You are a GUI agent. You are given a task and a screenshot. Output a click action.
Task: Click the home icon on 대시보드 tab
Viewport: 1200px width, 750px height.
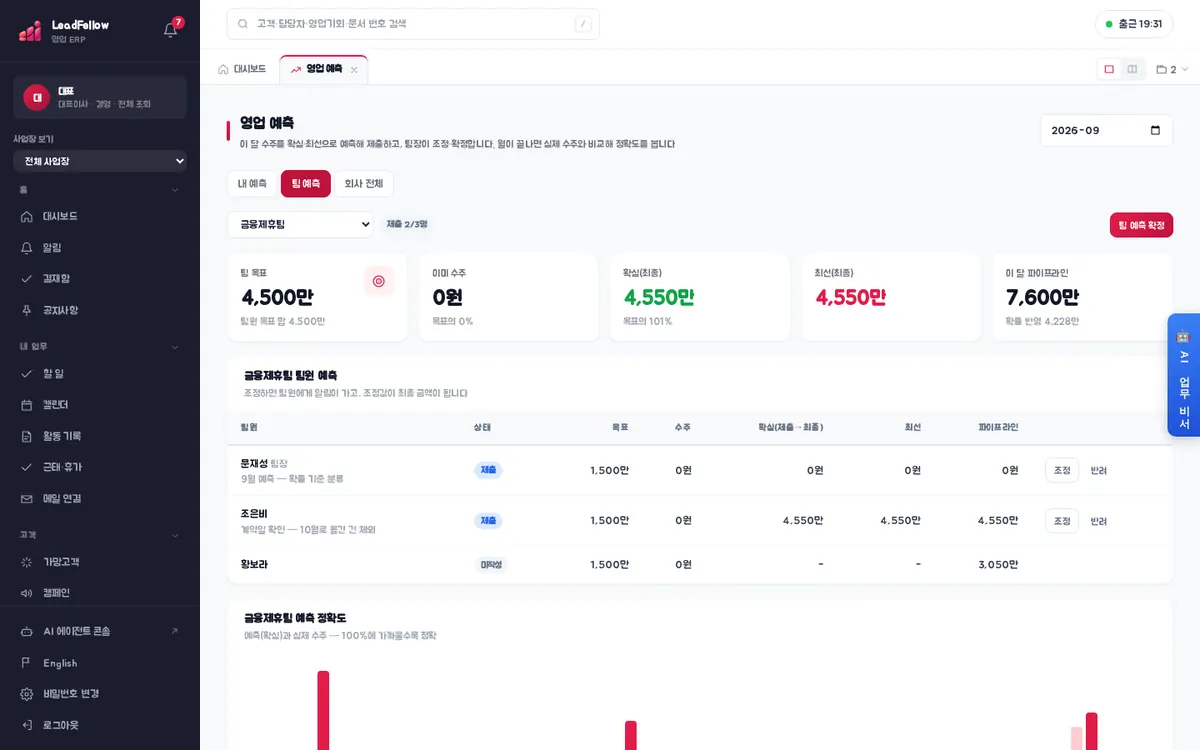pyautogui.click(x=223, y=69)
